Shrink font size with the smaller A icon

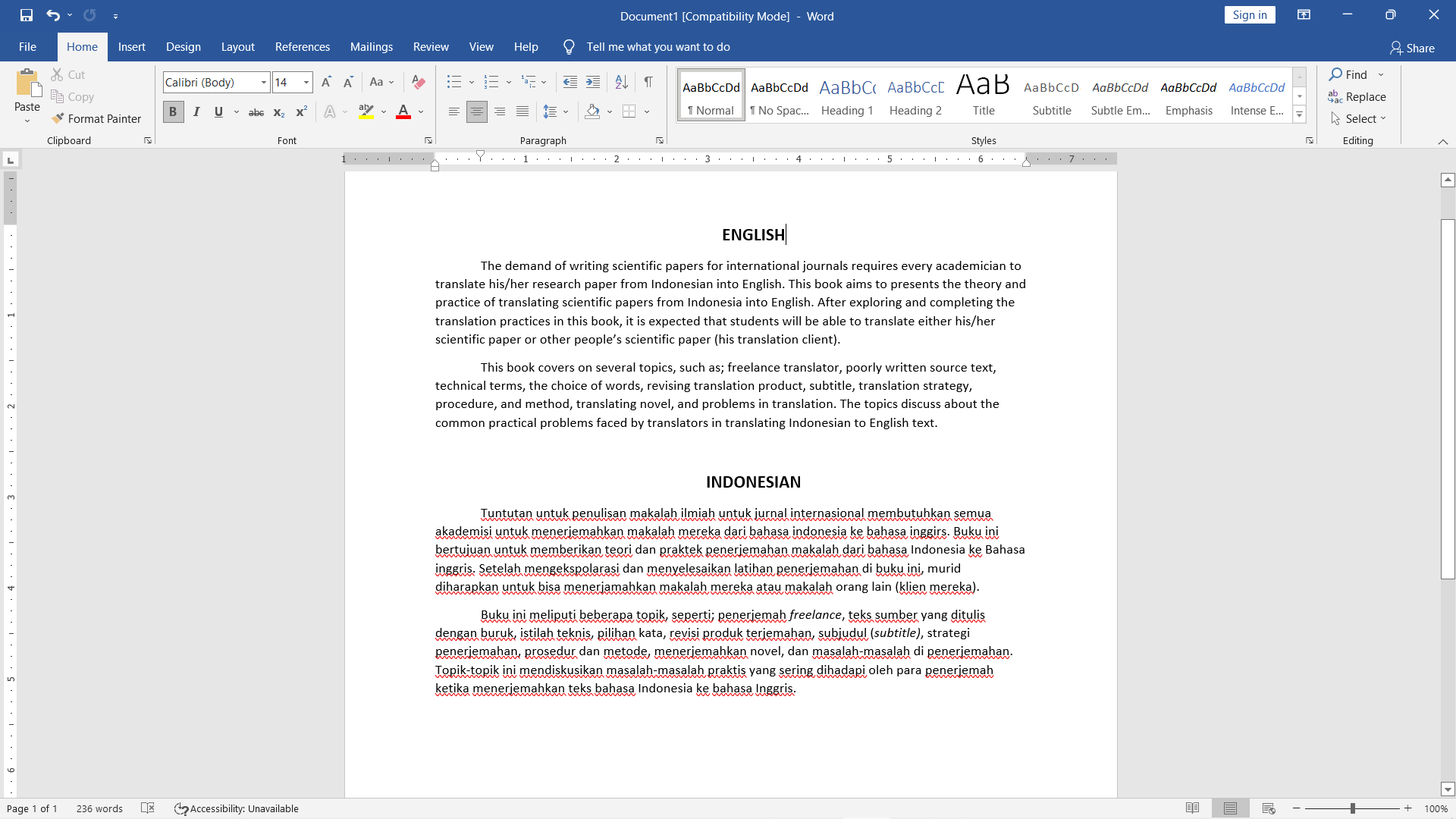tap(348, 82)
